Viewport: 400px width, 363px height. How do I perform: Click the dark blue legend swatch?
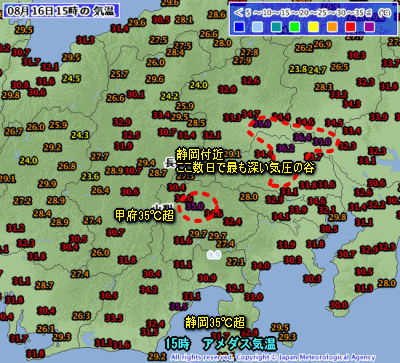239,27
